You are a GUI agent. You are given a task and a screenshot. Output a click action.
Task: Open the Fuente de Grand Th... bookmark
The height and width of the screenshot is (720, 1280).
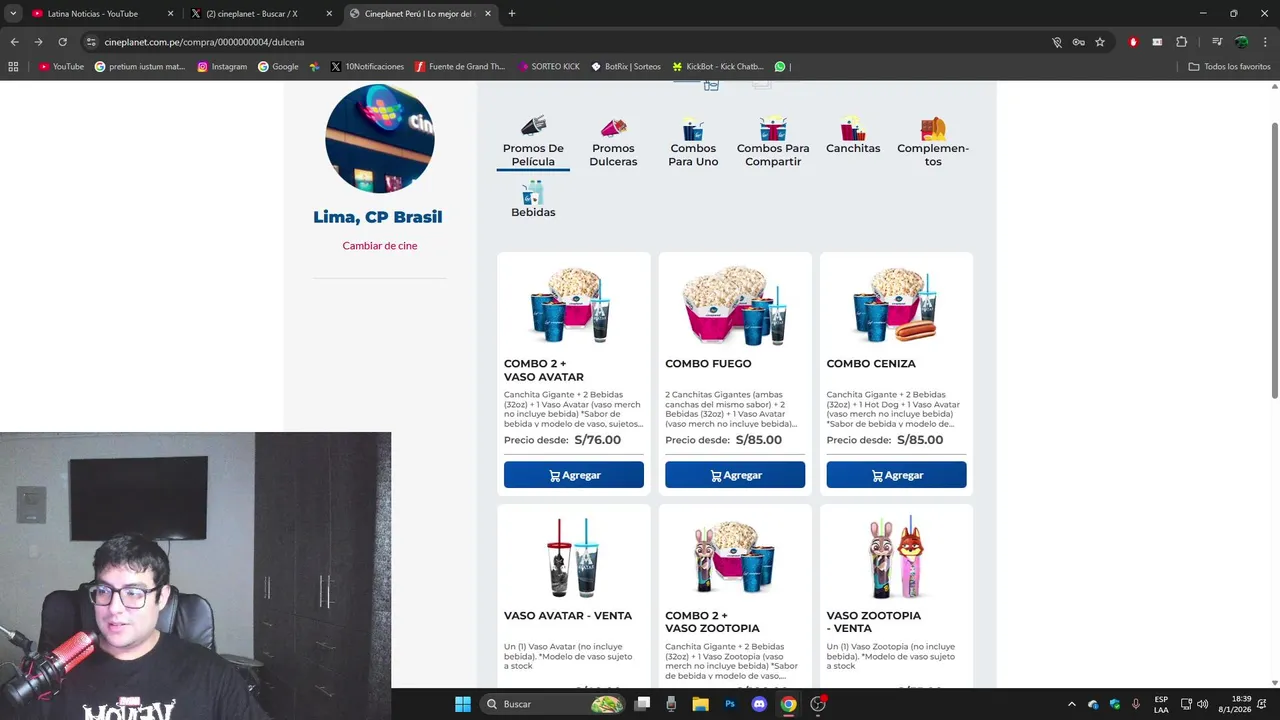461,67
